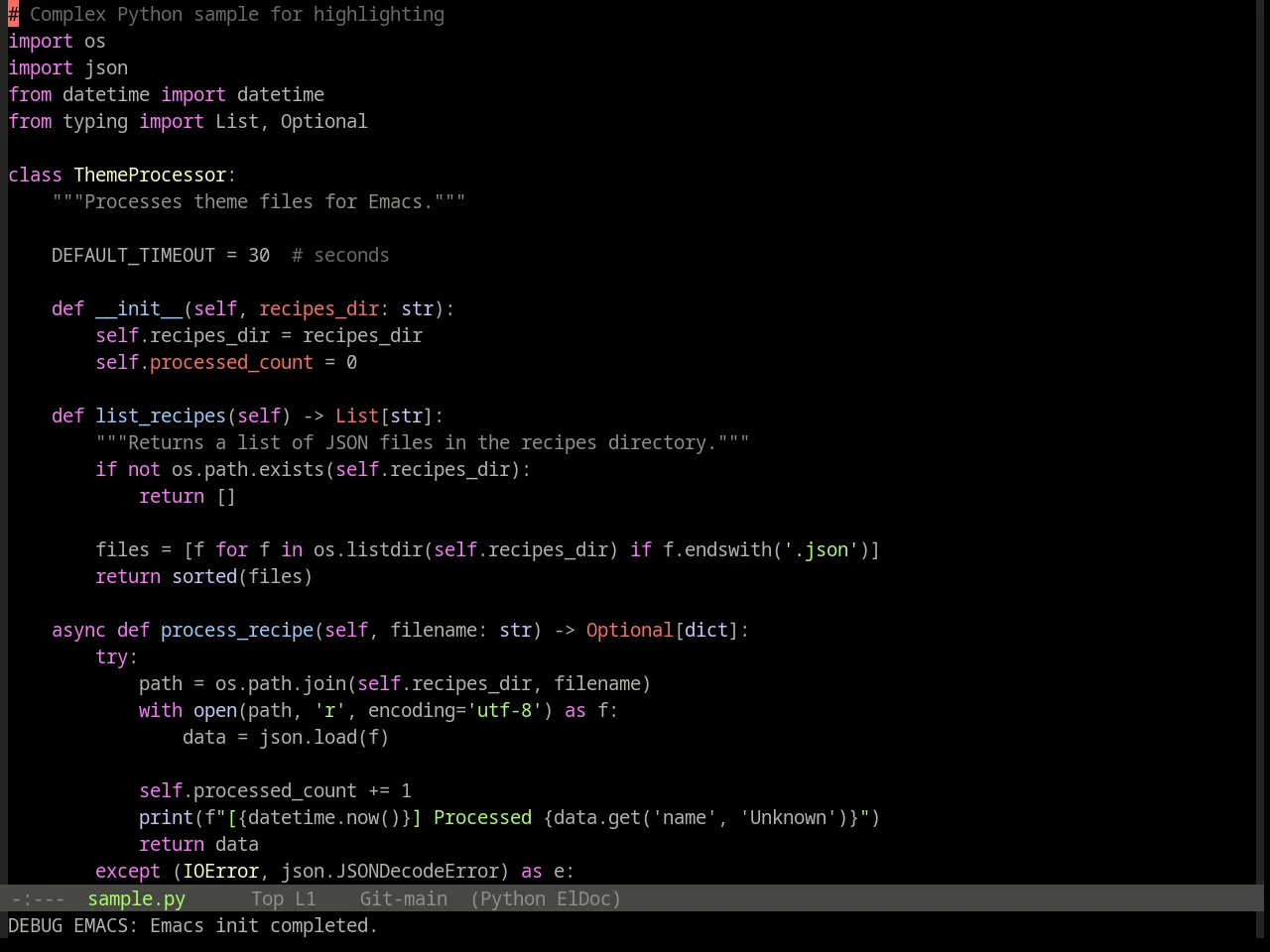Click the 'from datetime import datetime' line

[x=166, y=94]
